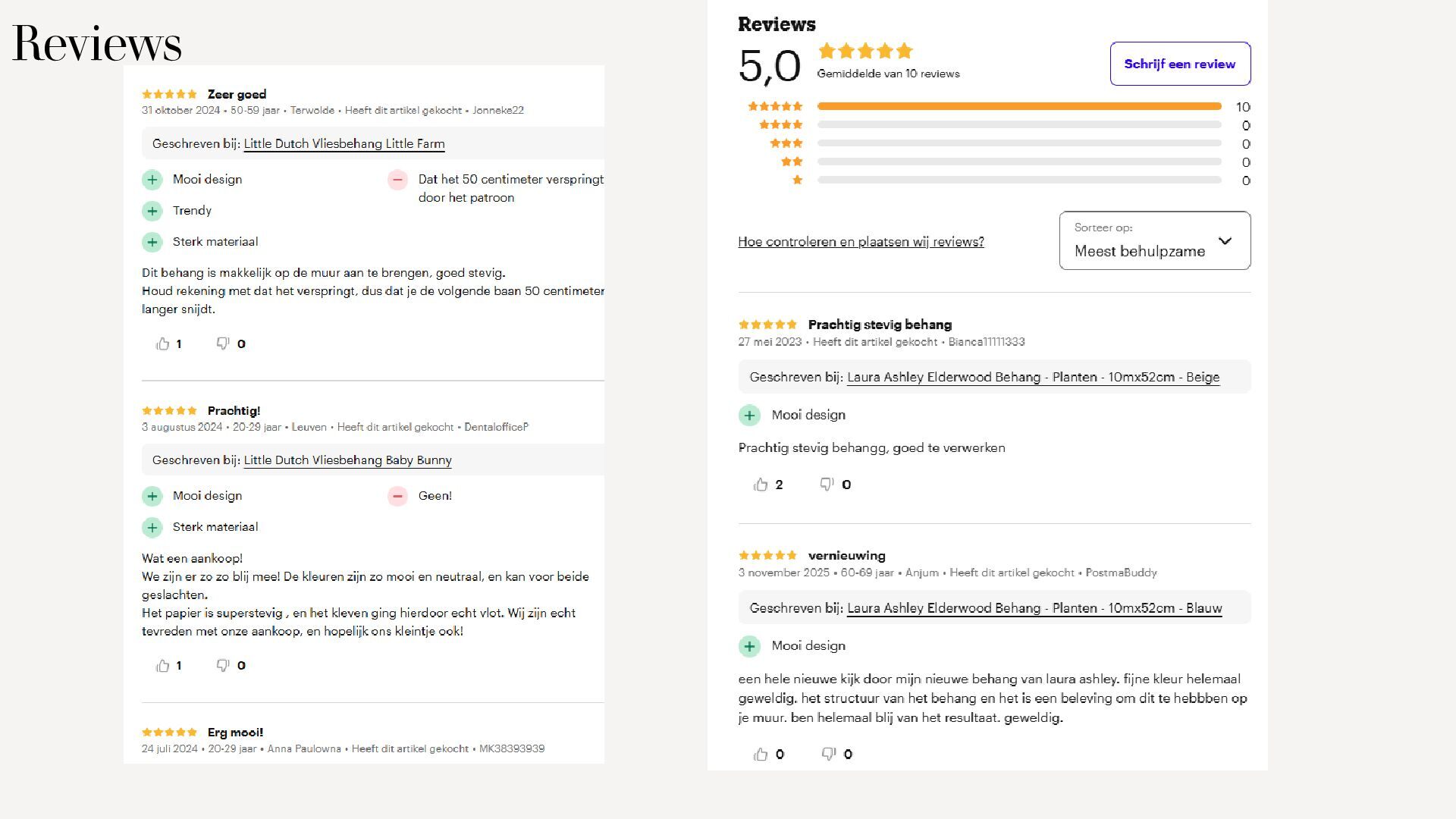
Task: Open Little Dutch Vliesbehang Baby Bunny link
Action: coord(347,460)
